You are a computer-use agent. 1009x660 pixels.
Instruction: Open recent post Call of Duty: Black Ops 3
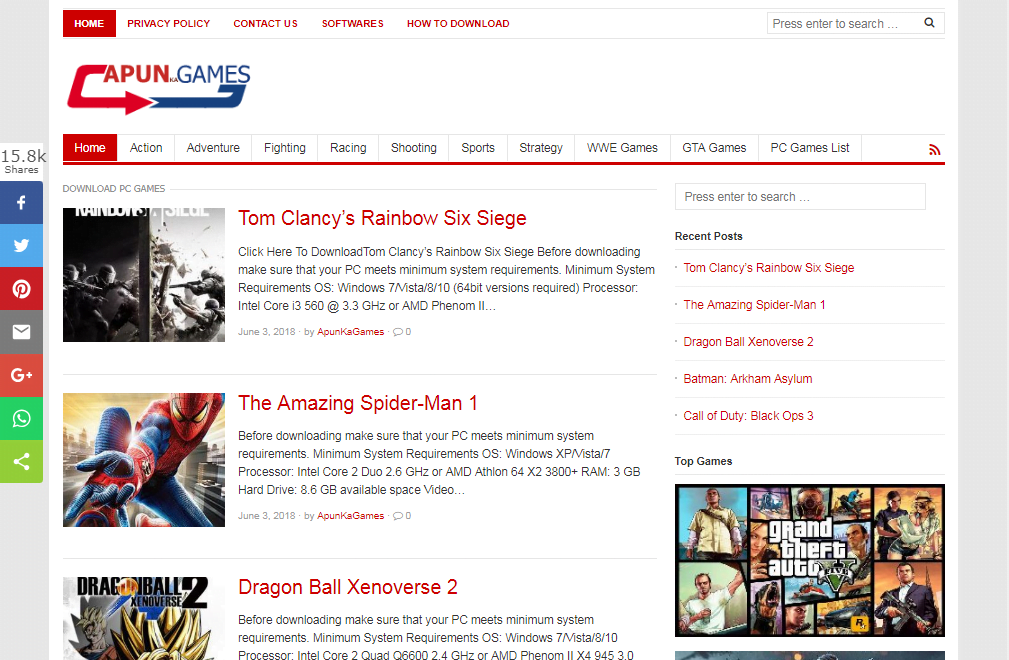(x=748, y=416)
